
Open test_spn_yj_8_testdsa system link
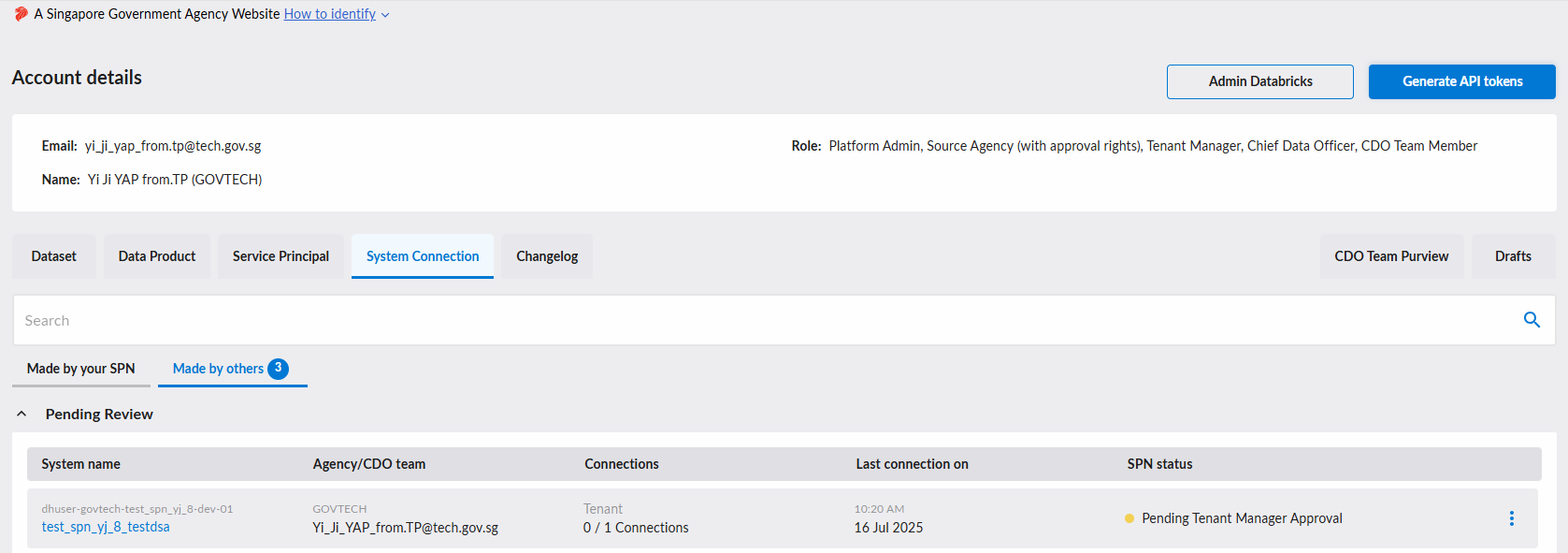pos(106,527)
